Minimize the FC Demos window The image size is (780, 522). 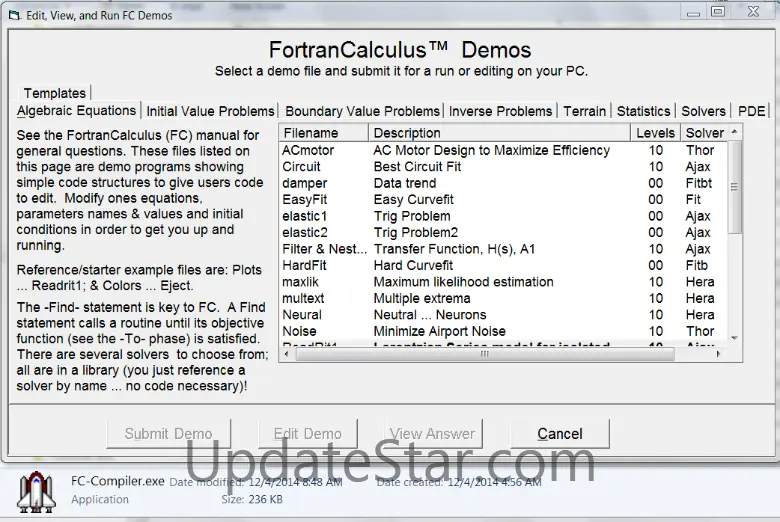point(693,12)
